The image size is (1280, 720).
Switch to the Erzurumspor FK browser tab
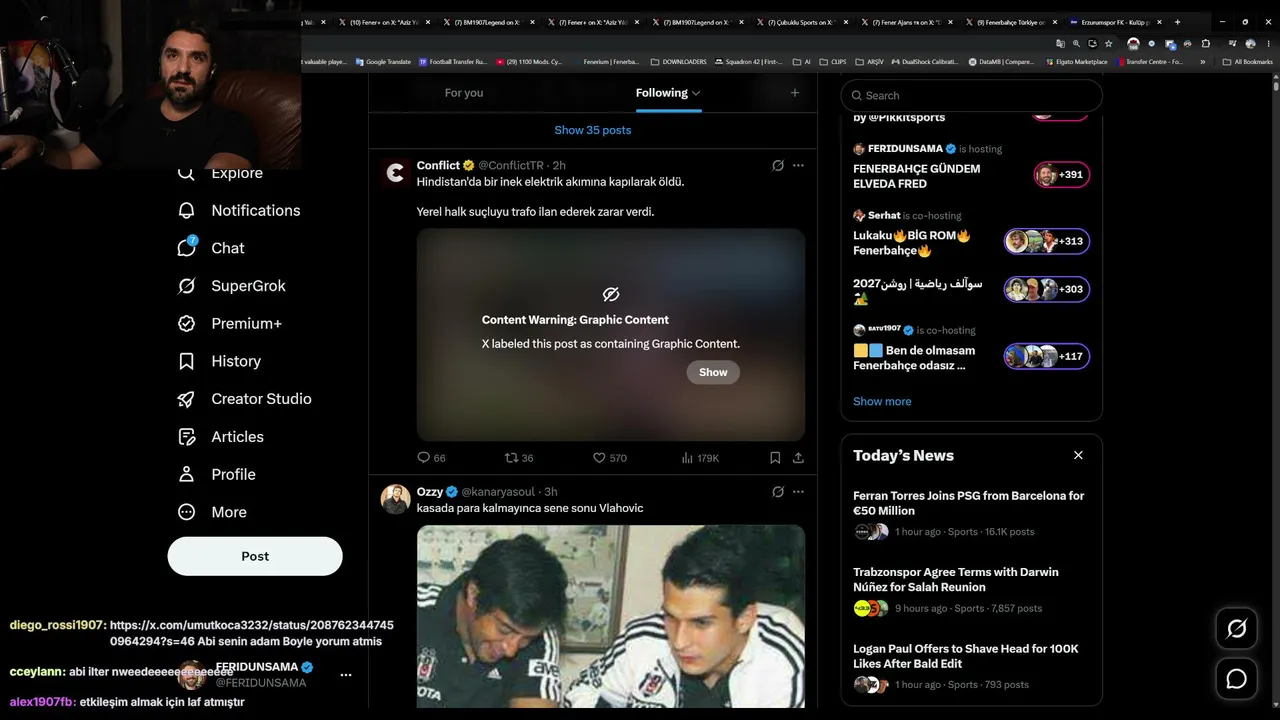pos(1114,22)
